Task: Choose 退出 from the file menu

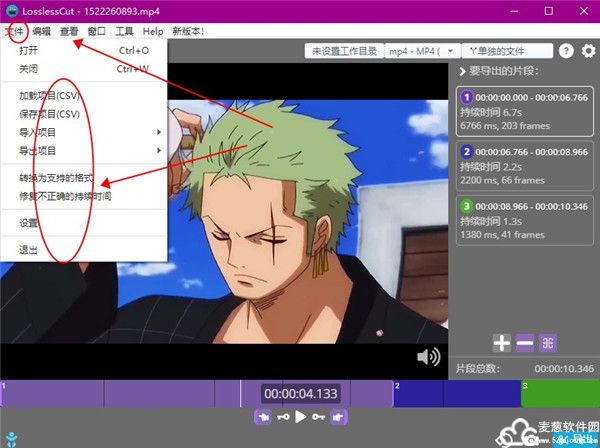Action: (x=84, y=250)
